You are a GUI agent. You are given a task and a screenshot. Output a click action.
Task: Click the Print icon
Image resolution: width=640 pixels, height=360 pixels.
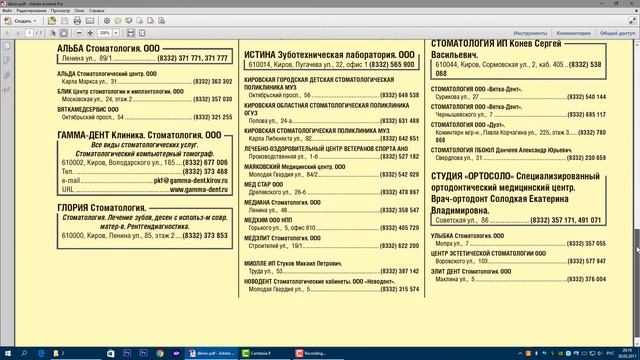tap(77, 21)
